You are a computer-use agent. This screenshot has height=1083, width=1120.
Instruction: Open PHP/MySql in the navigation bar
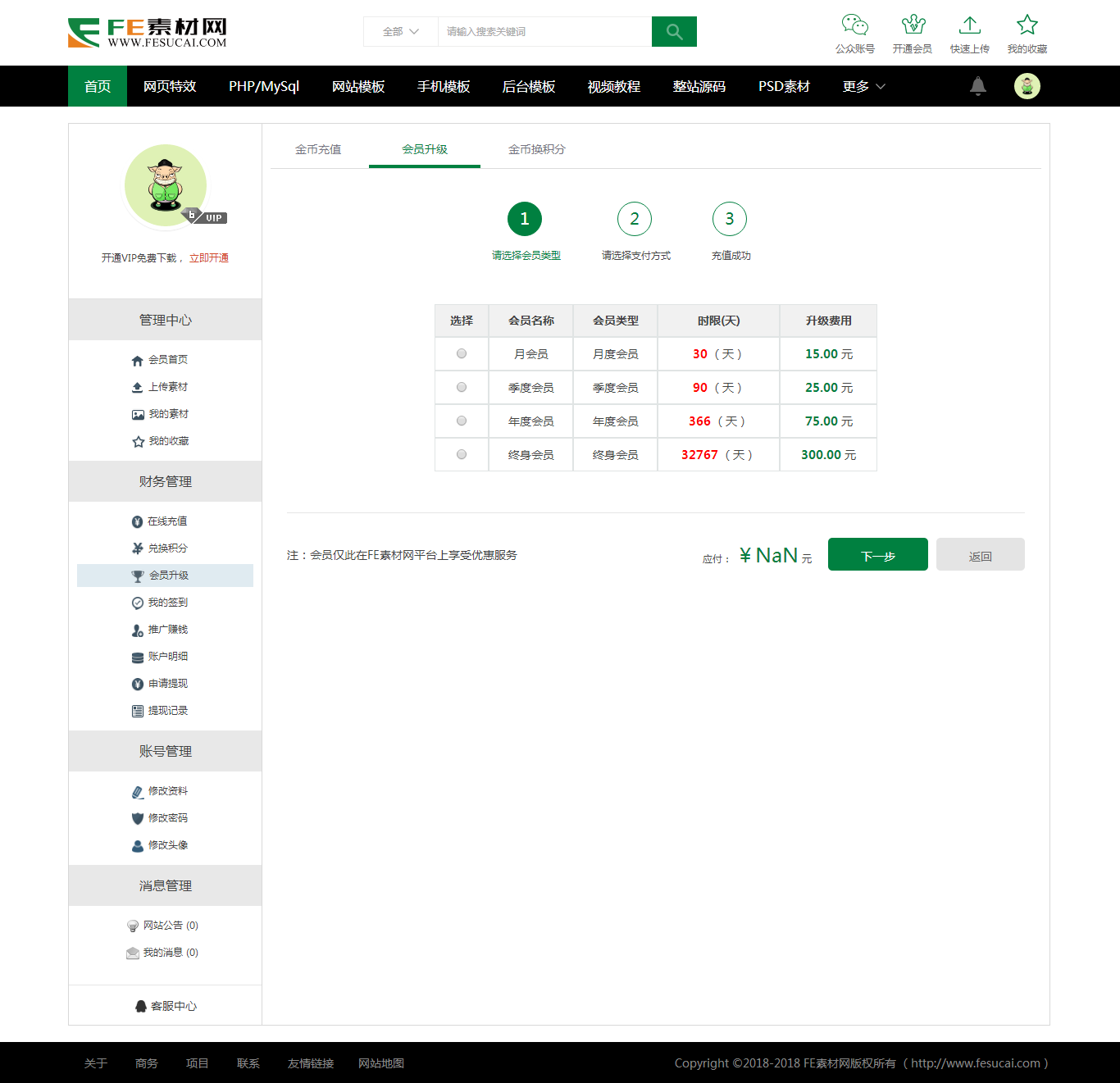pyautogui.click(x=264, y=86)
